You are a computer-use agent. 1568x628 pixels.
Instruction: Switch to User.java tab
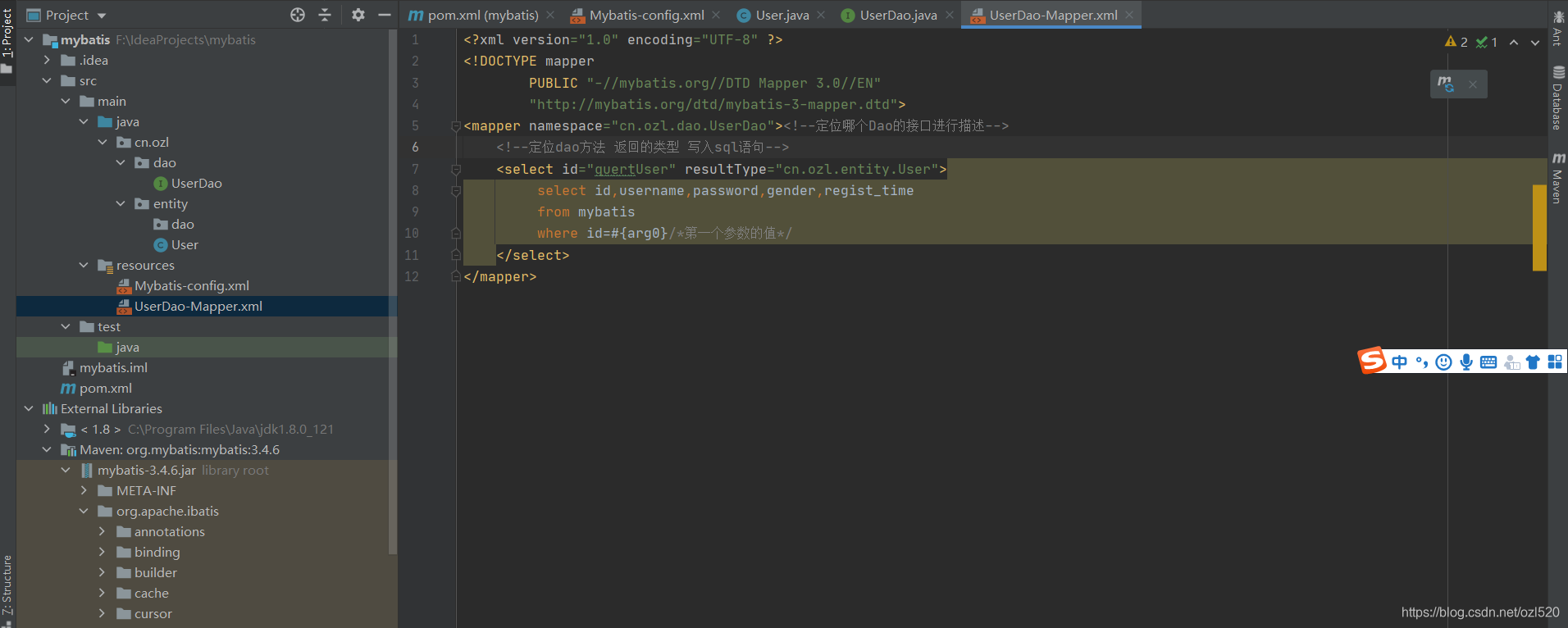click(x=773, y=15)
